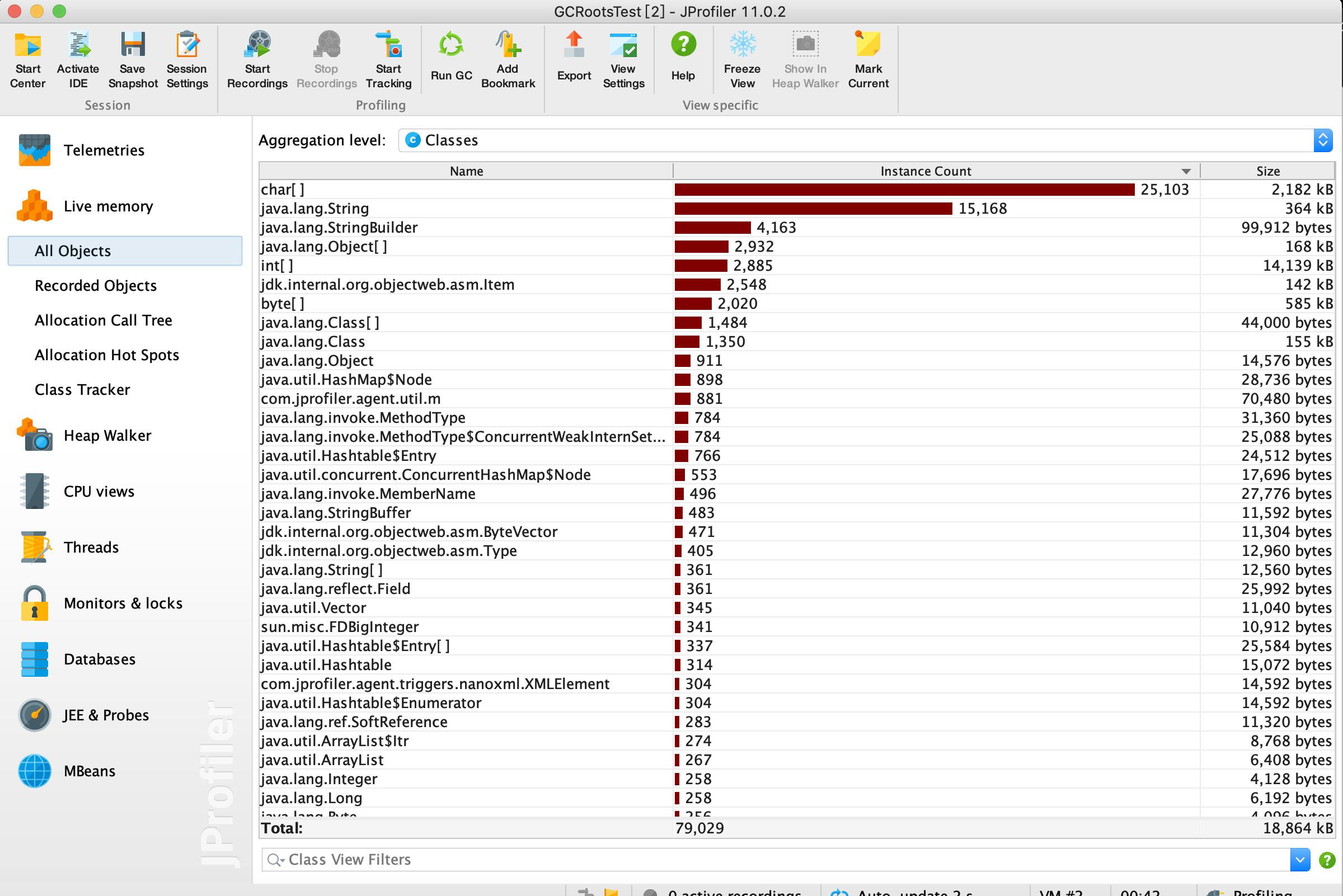This screenshot has height=896, width=1343.
Task: Select the java.util.concurrent.ConcurrentHashMap$Node row
Action: 797,475
